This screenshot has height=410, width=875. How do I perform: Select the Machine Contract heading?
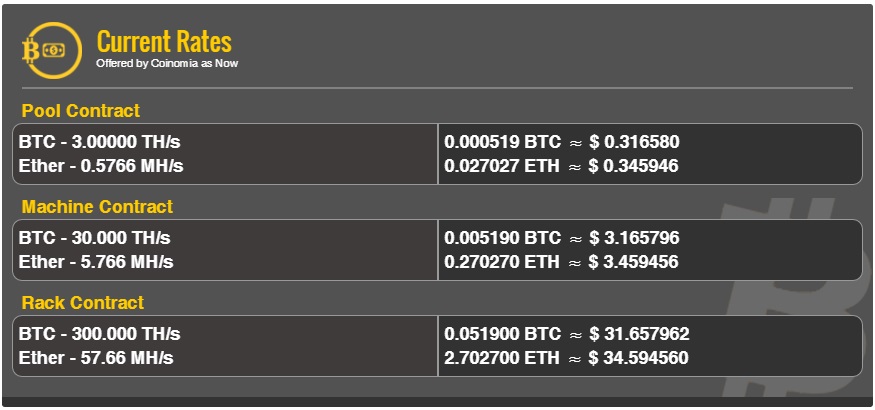pyautogui.click(x=97, y=207)
